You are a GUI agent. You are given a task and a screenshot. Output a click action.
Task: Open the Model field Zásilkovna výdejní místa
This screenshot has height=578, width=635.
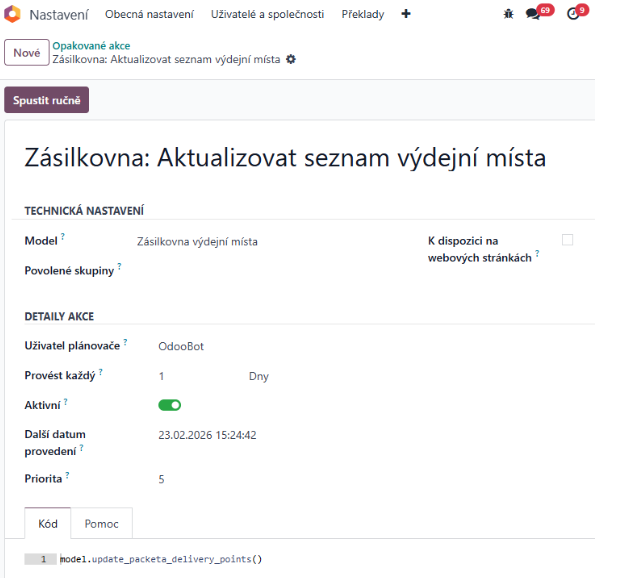coord(197,242)
